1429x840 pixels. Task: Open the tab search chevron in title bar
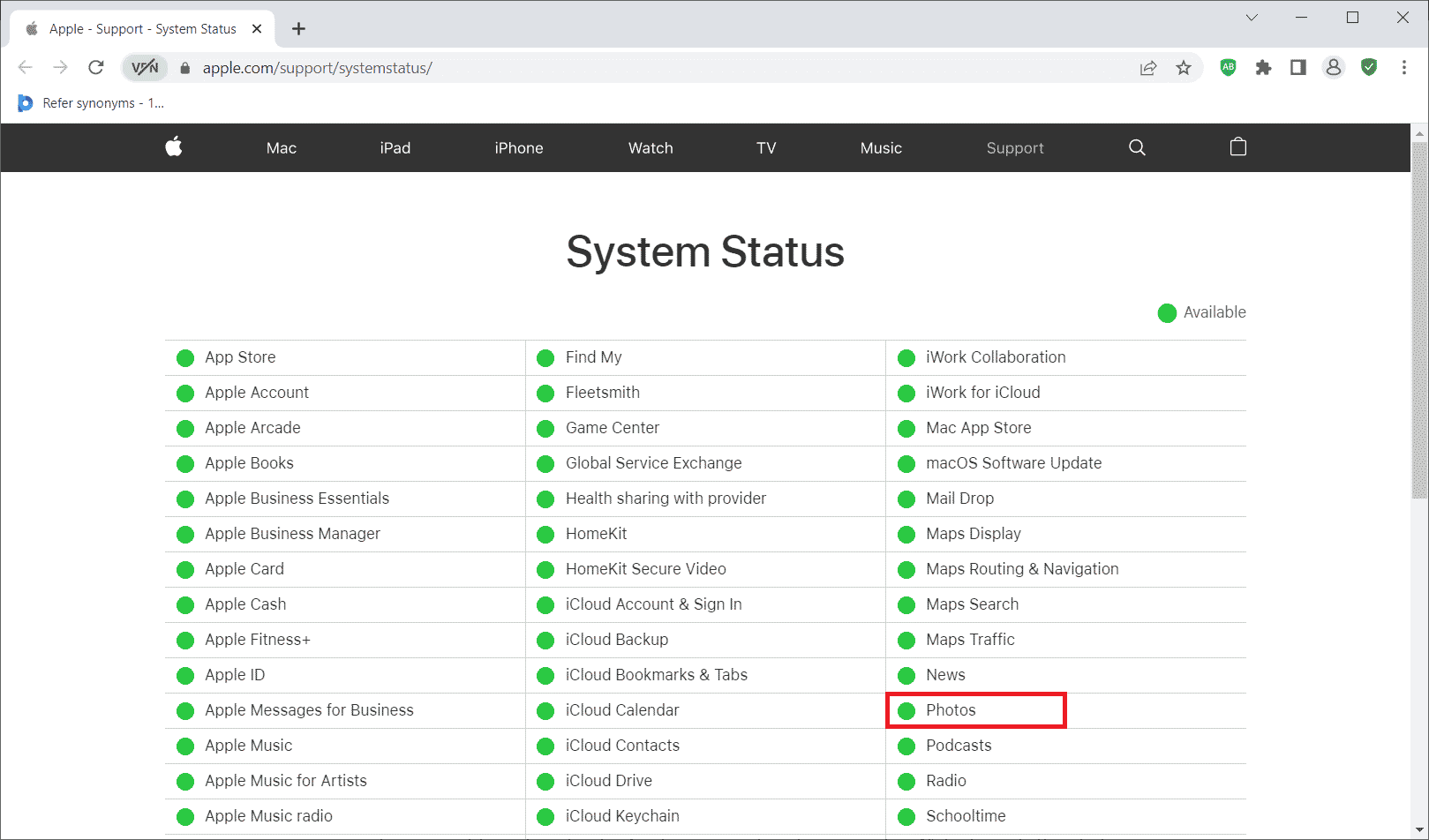[1252, 18]
